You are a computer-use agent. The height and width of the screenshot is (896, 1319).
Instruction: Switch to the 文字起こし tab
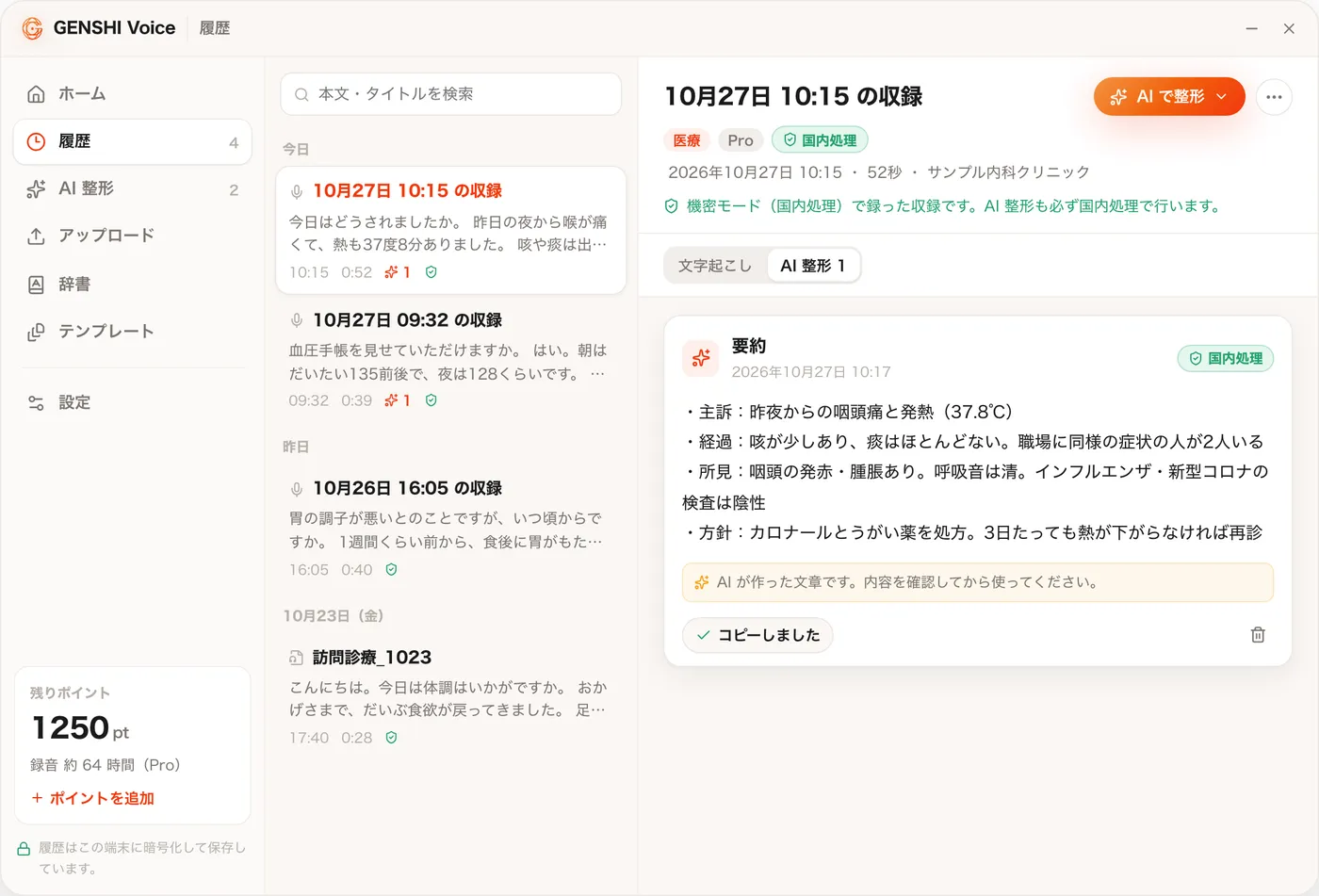(x=715, y=266)
